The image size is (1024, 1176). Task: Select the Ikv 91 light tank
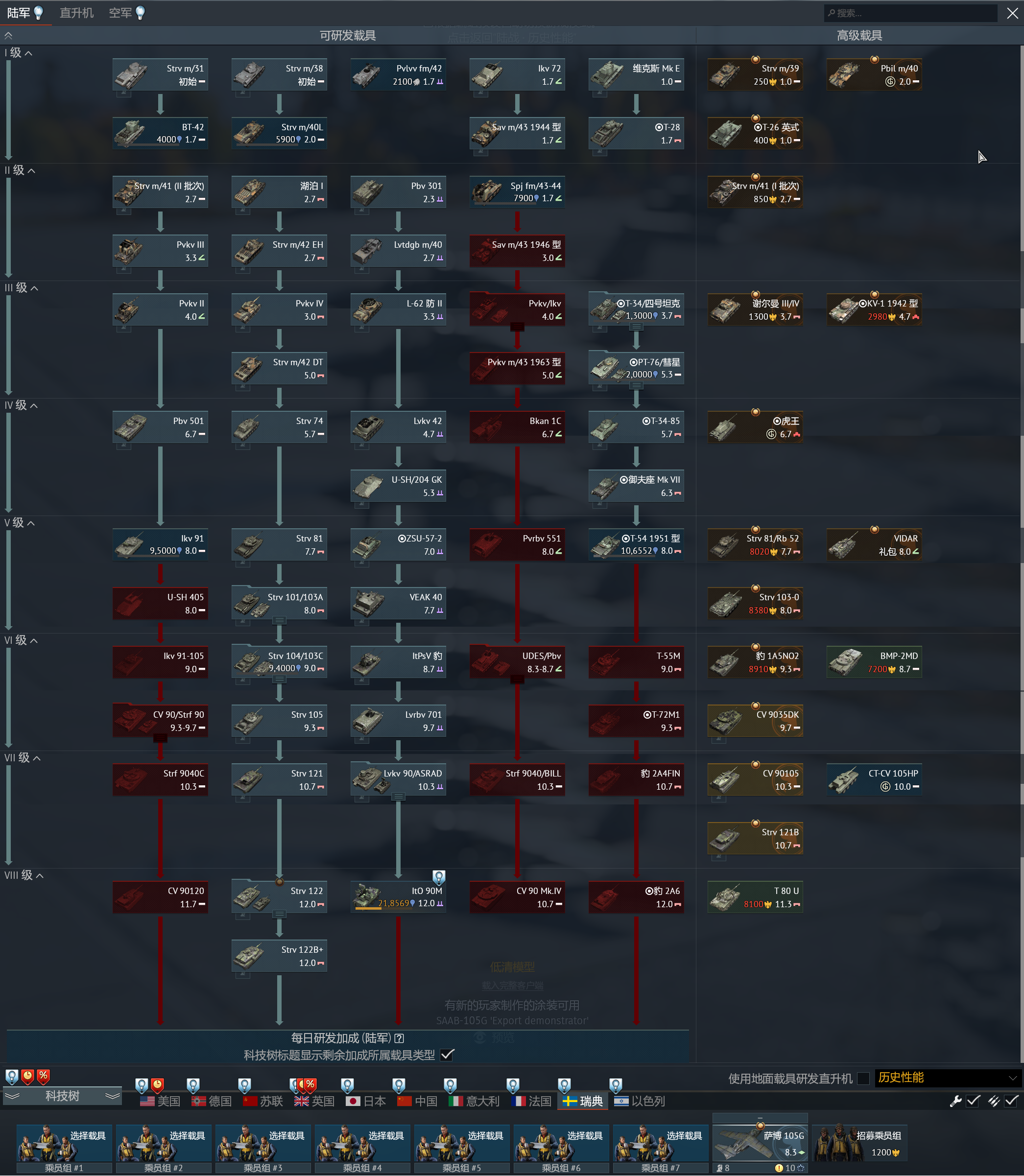coord(160,545)
